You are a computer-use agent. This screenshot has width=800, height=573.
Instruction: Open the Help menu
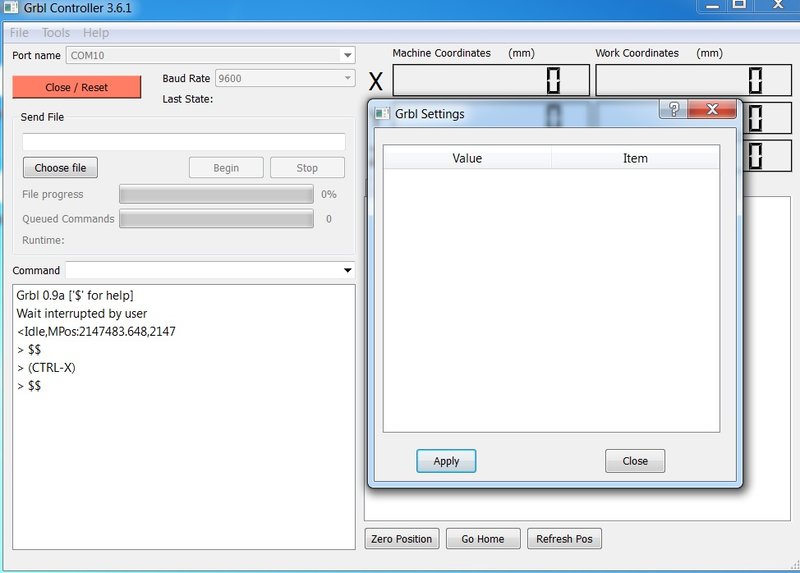pos(96,33)
